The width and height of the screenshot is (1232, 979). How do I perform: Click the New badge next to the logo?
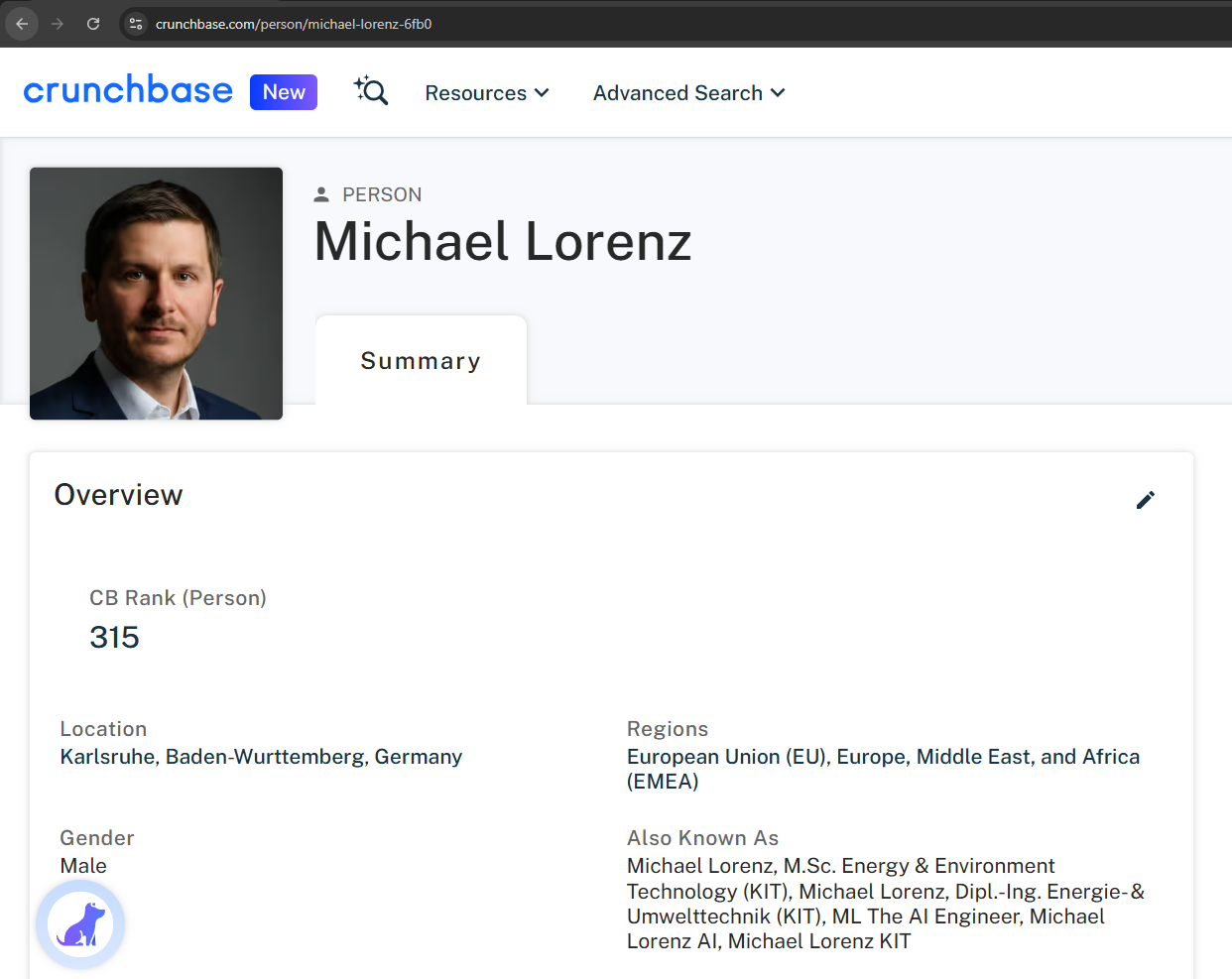284,91
